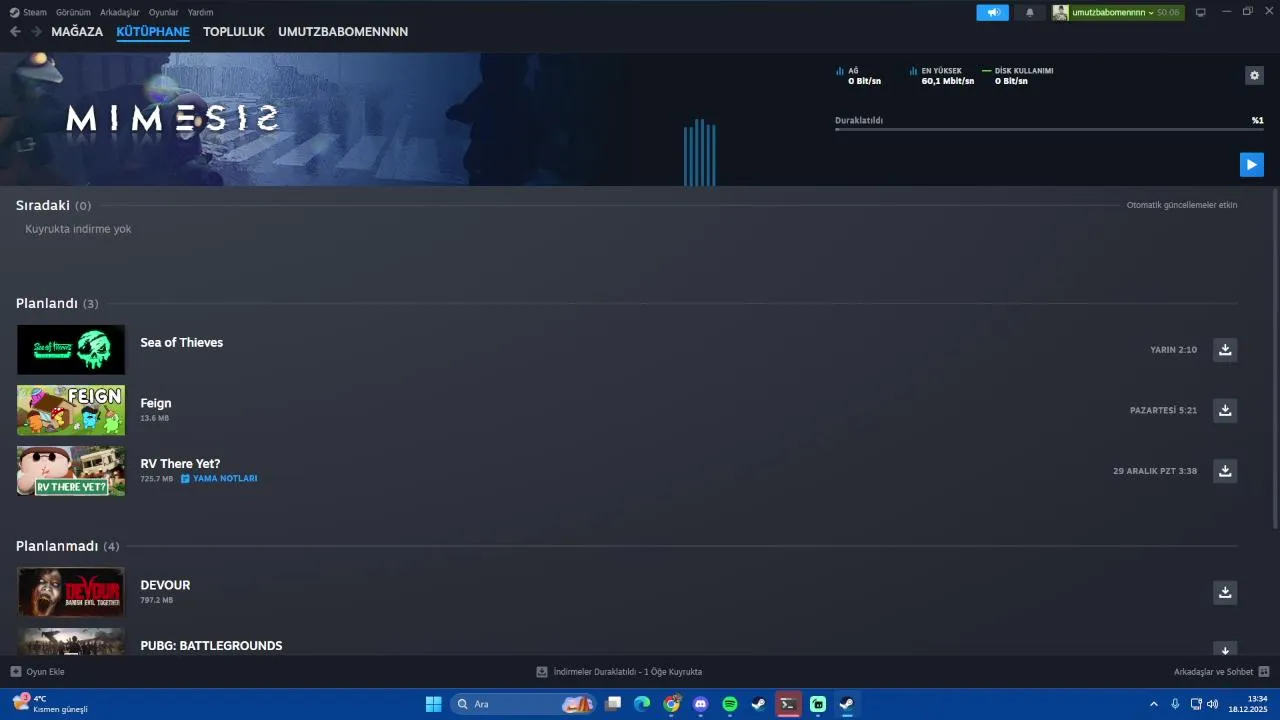Open the volume control in tray
Viewport: 1280px width, 720px height.
pos(1212,704)
